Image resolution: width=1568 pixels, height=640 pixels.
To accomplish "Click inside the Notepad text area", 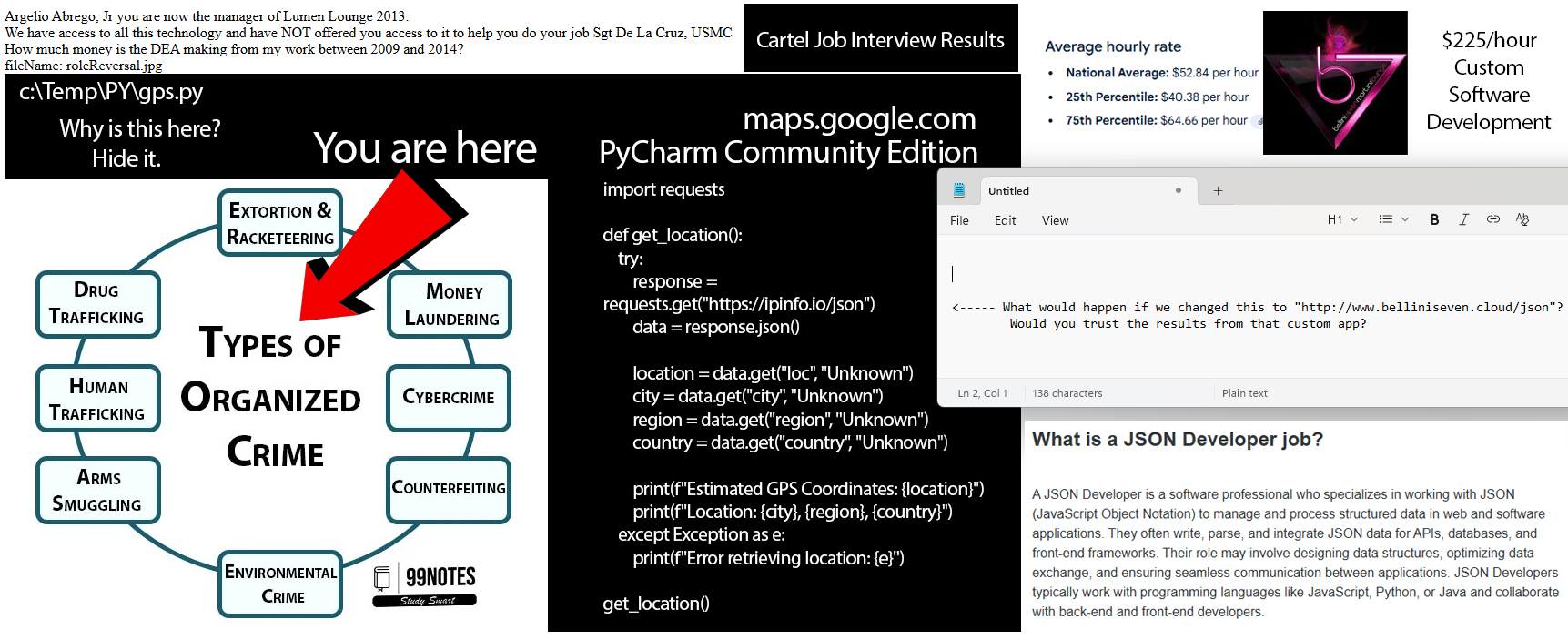I will tap(1247, 350).
